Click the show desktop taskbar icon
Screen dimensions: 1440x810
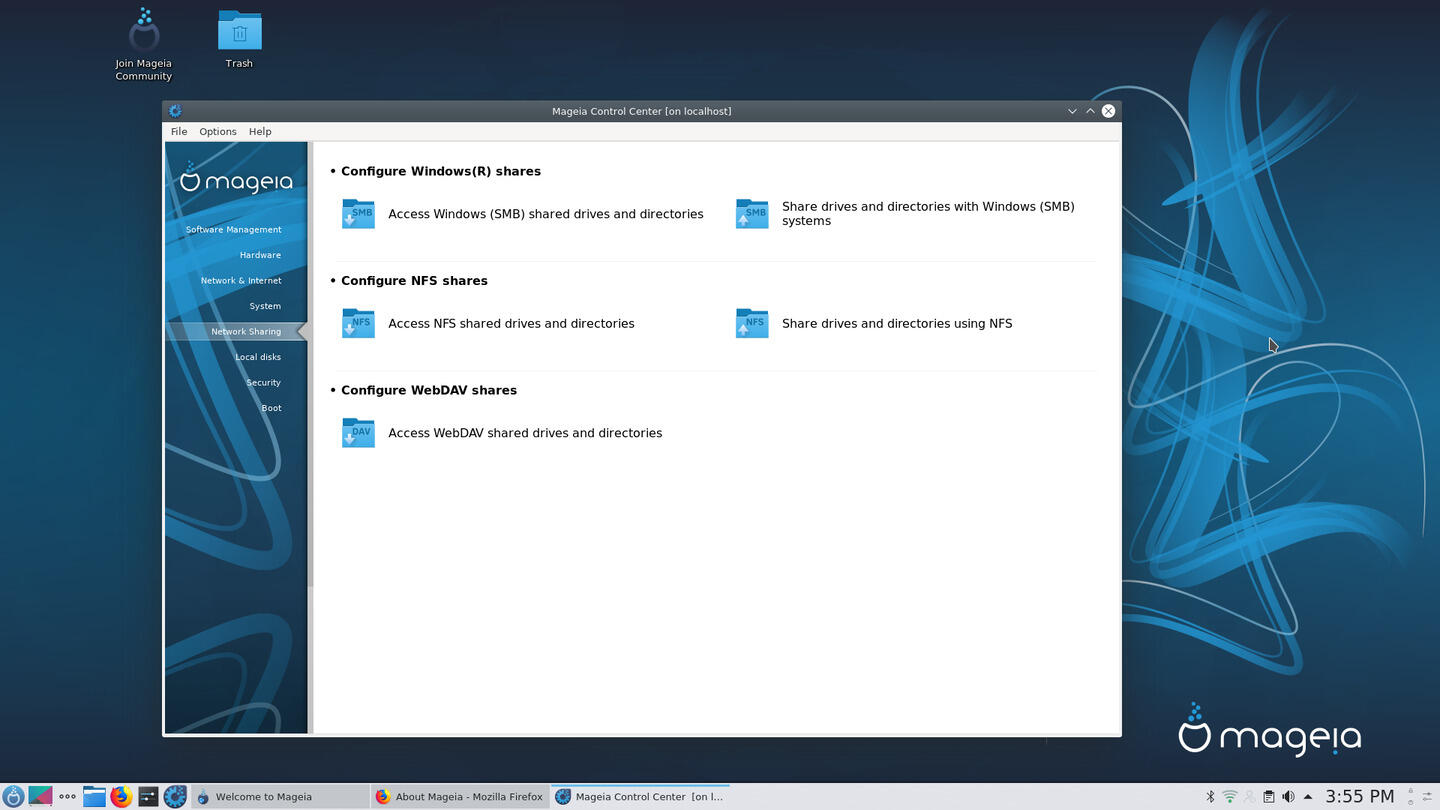[x=40, y=797]
